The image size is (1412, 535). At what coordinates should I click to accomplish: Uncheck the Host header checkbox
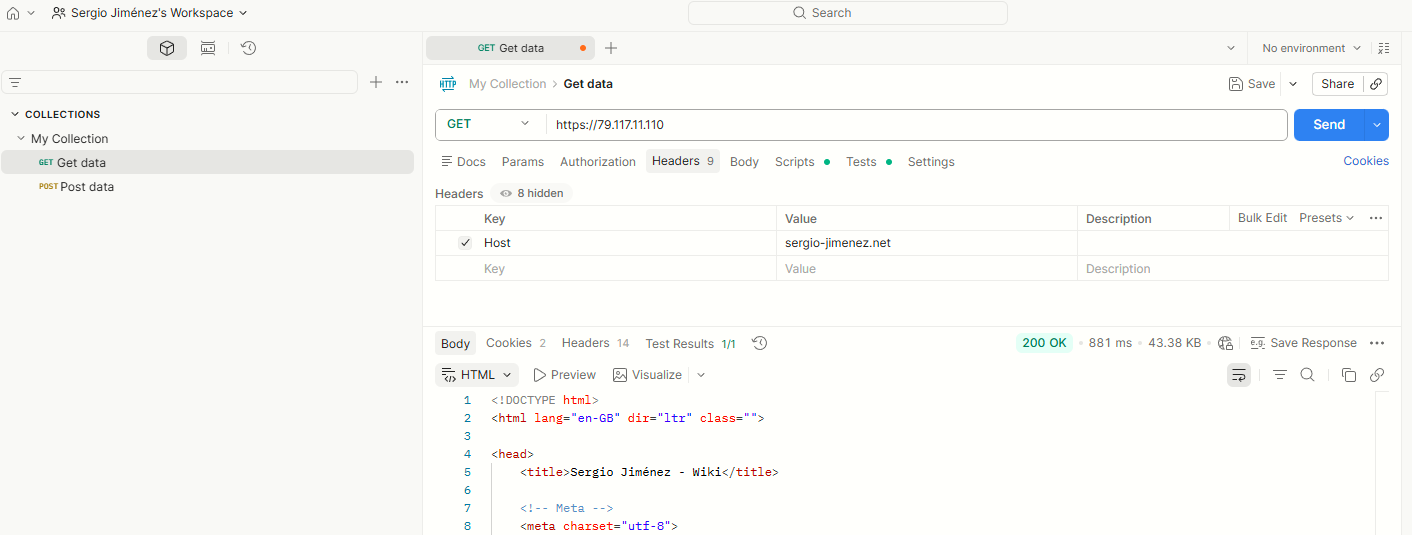465,243
